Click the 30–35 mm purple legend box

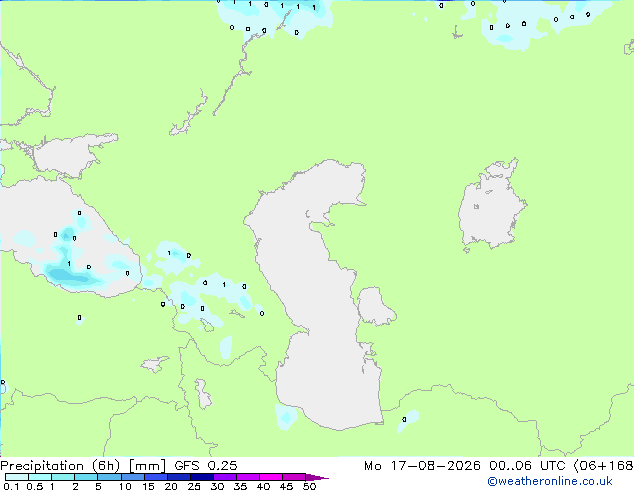click(x=225, y=477)
